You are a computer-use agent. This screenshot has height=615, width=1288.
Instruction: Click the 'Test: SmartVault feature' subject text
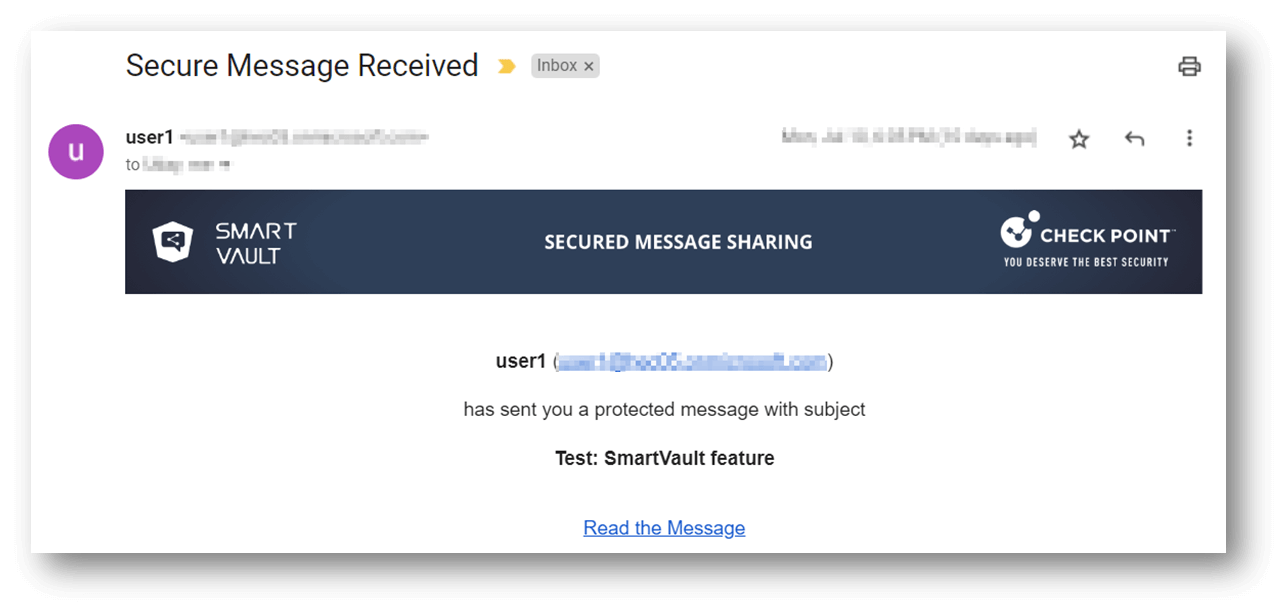[x=664, y=459]
